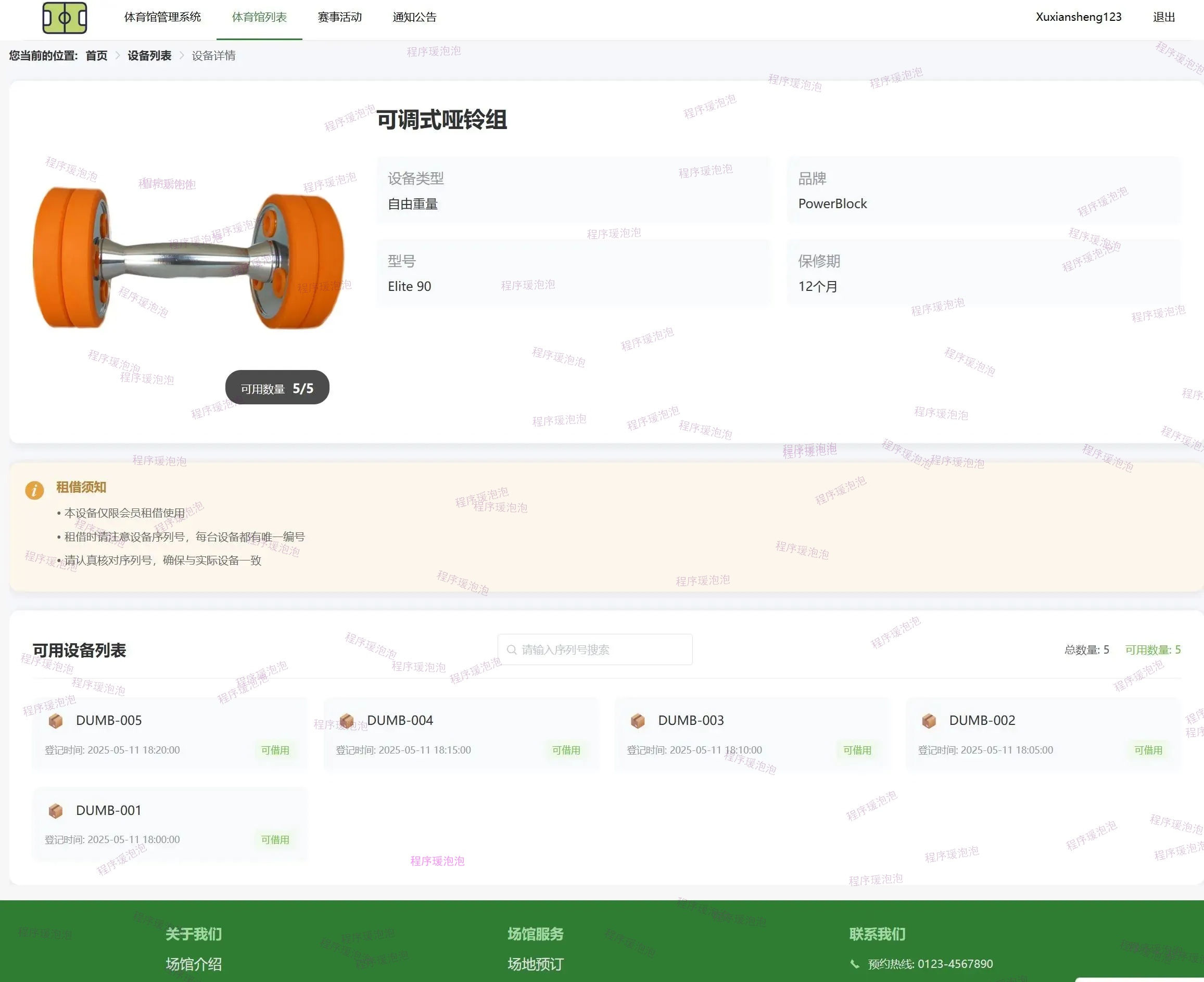
Task: Click 可借用 tag on DUMB-003
Action: [x=857, y=750]
